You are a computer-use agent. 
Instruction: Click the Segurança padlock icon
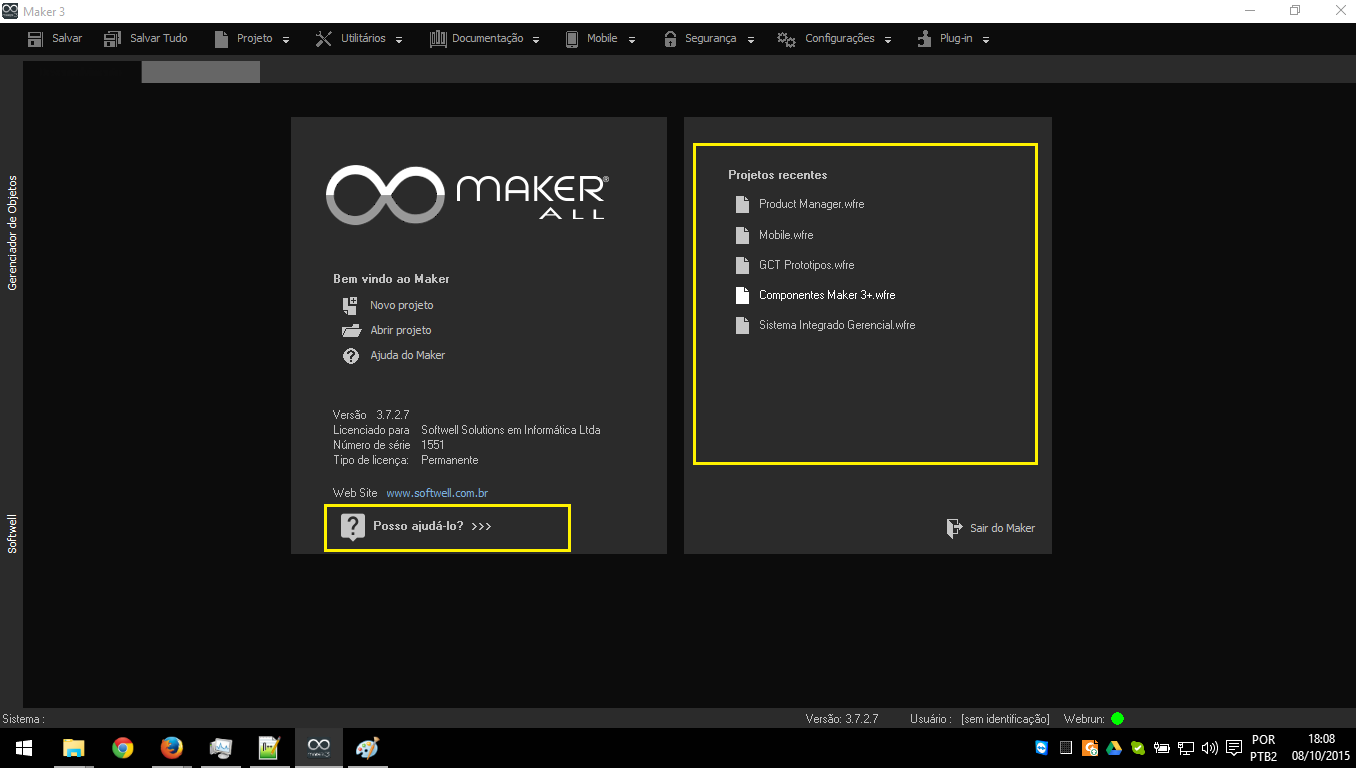[670, 39]
